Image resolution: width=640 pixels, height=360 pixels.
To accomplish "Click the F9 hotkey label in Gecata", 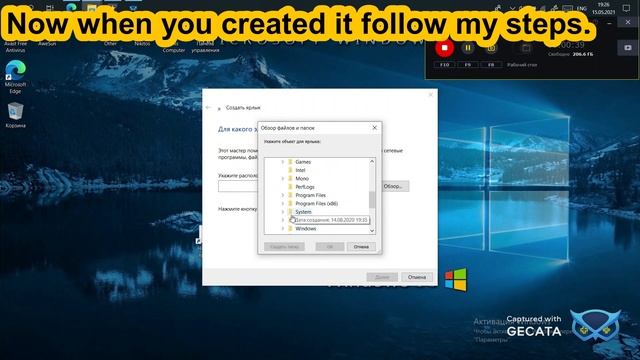I will coord(468,64).
